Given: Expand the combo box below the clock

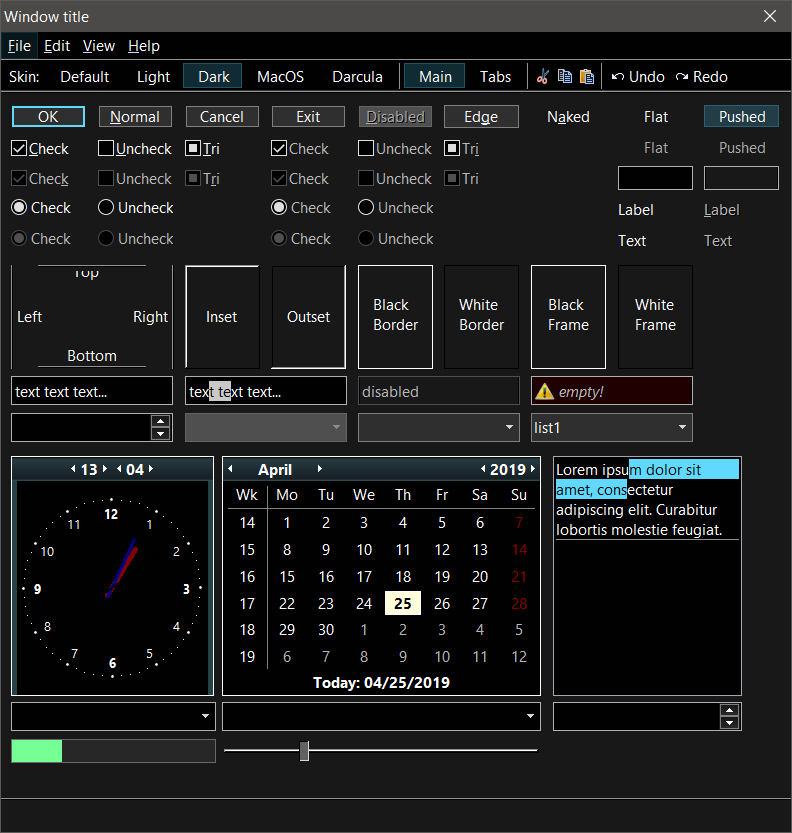Looking at the screenshot, I should coord(205,717).
